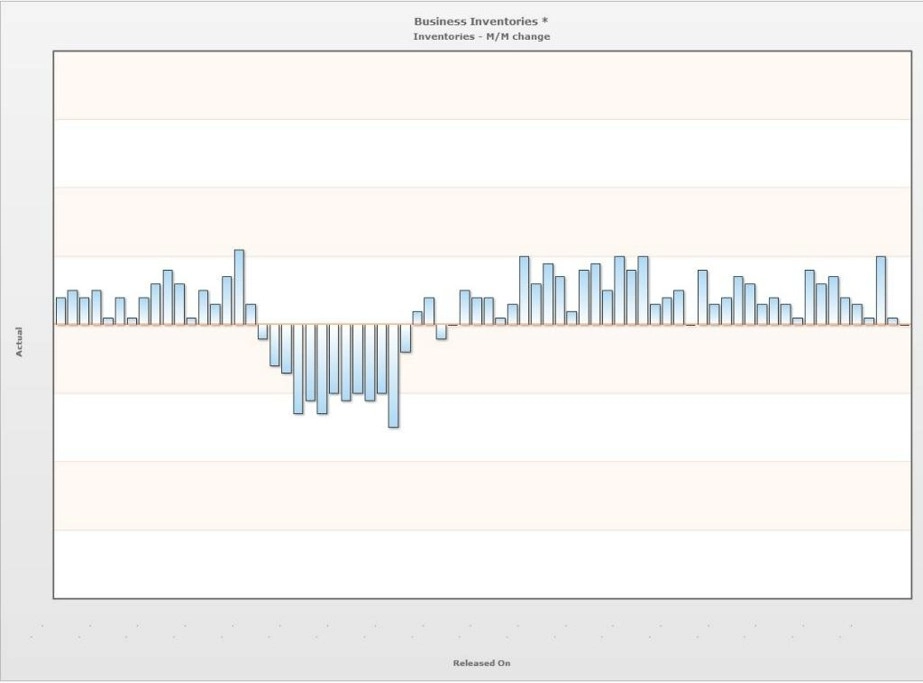Click the orange zero baseline of the chart
The height and width of the screenshot is (683, 923).
[482, 324]
